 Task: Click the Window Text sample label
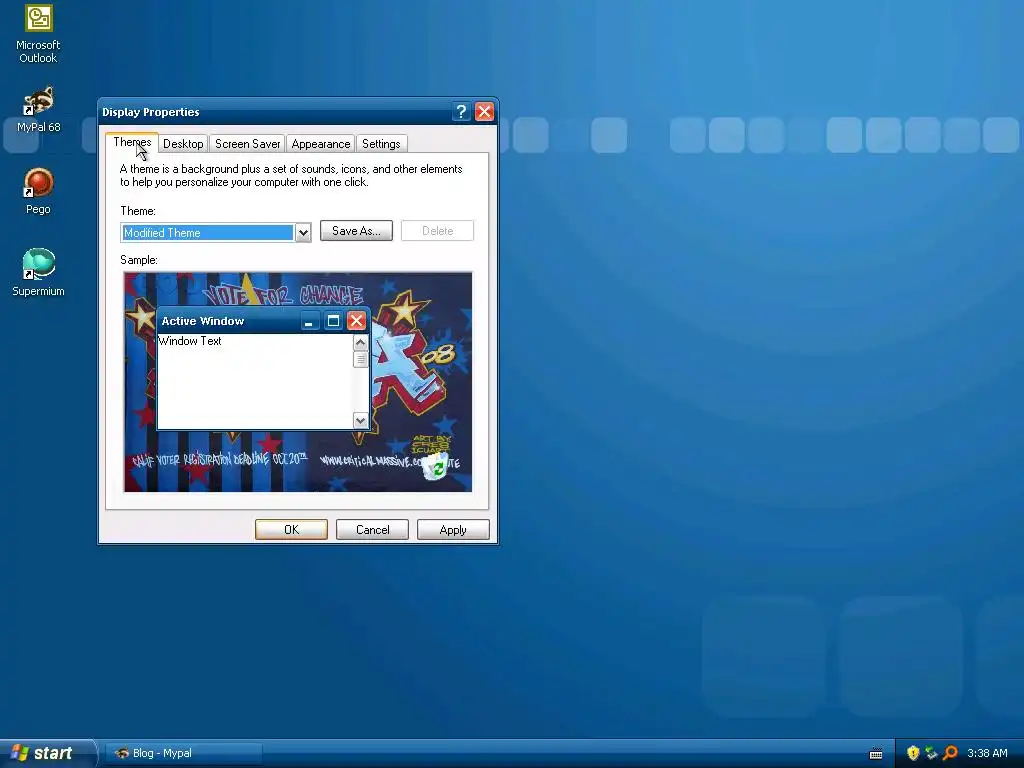pos(190,341)
